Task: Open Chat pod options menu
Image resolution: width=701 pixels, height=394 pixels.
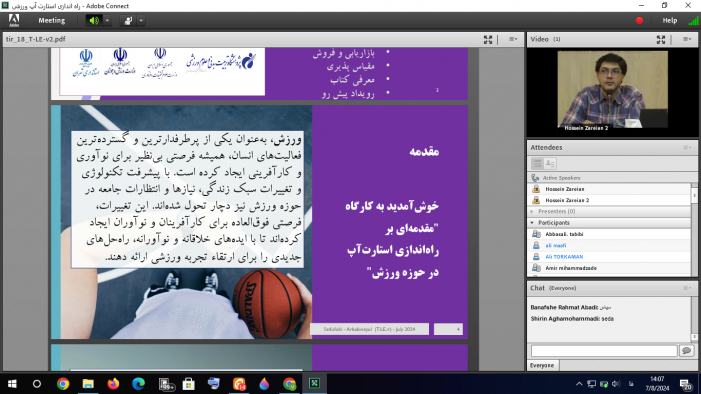Action: tap(688, 288)
